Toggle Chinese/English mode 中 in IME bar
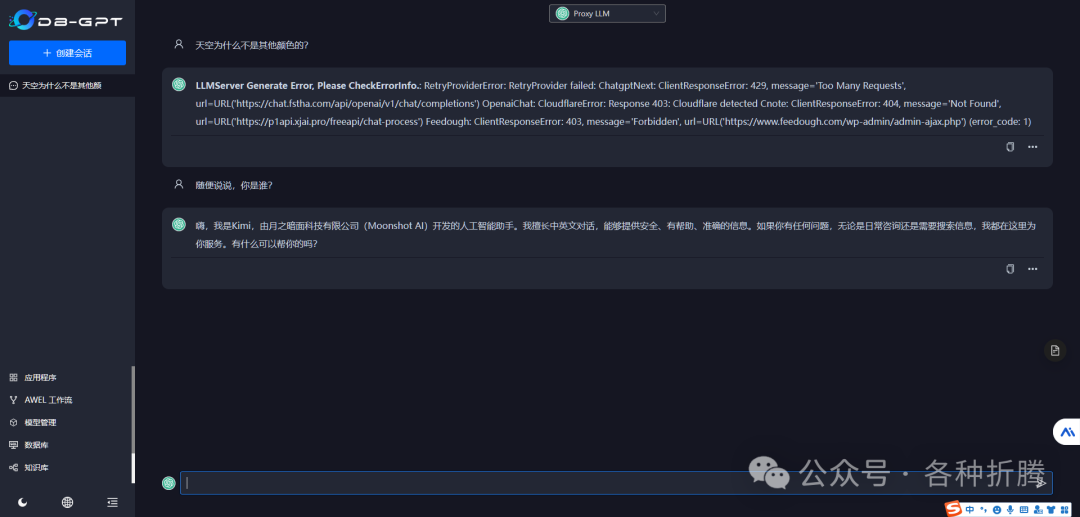 pyautogui.click(x=970, y=509)
